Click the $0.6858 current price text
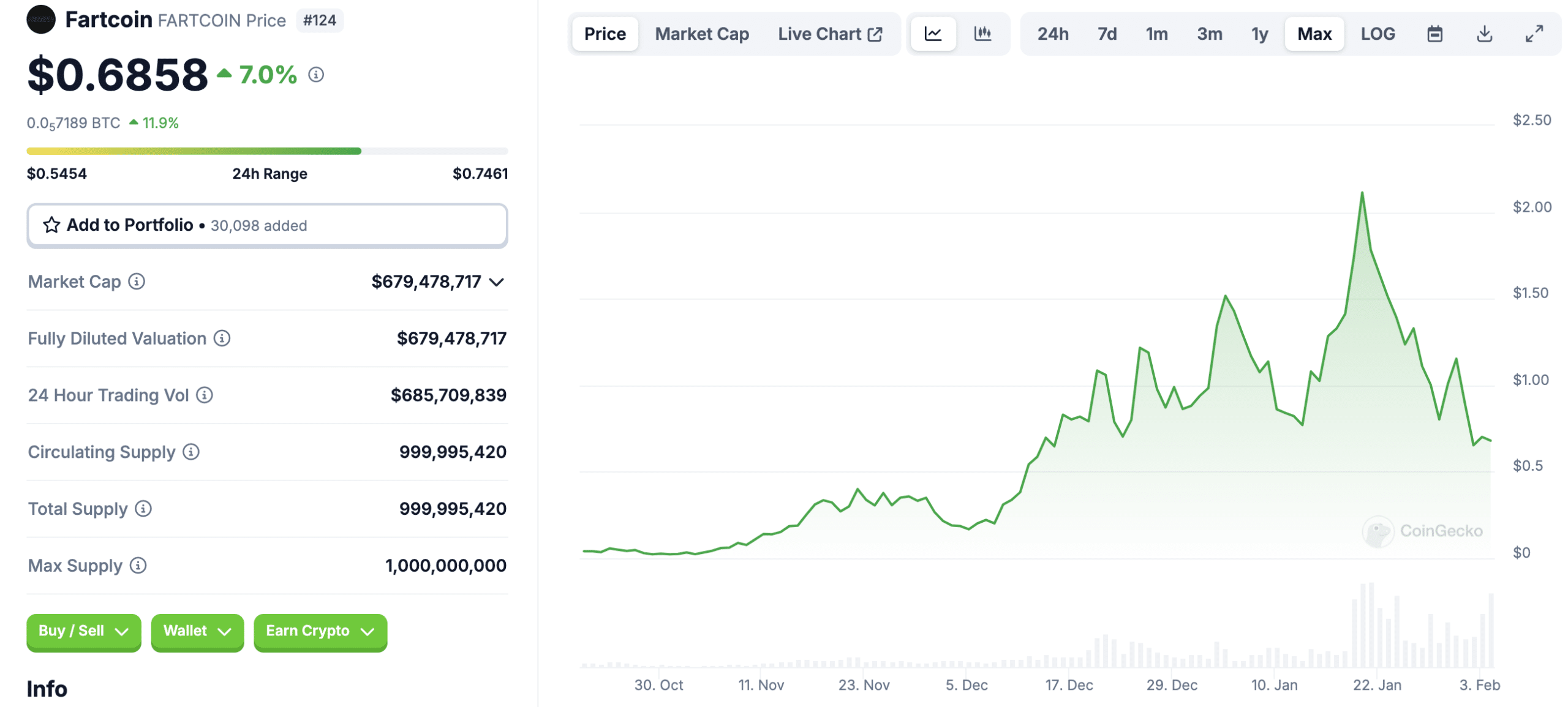 pos(118,75)
